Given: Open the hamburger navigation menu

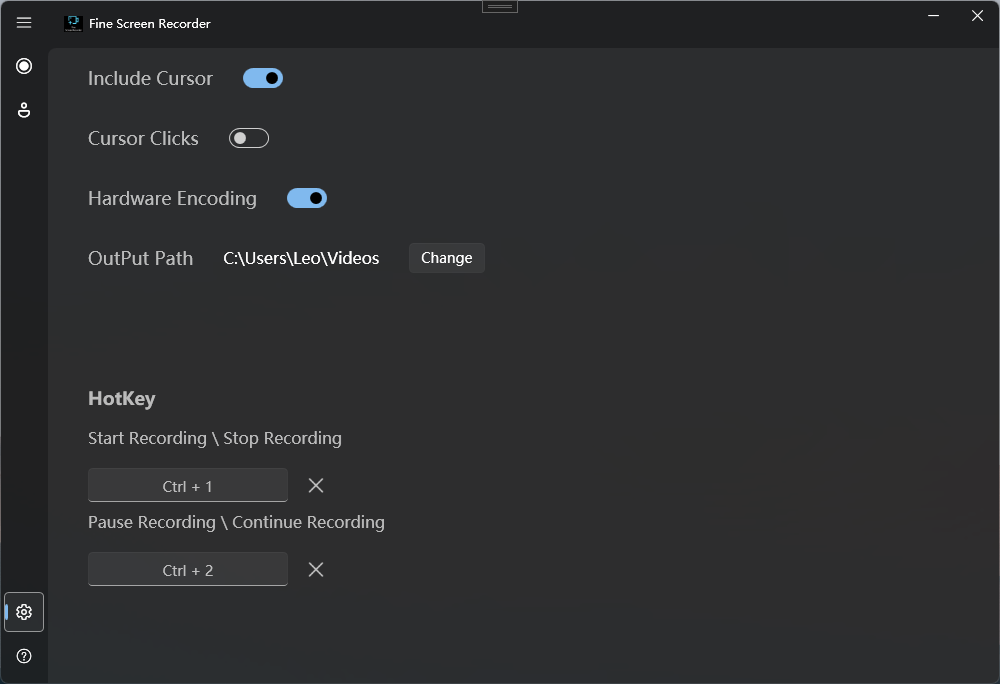Looking at the screenshot, I should tap(24, 23).
